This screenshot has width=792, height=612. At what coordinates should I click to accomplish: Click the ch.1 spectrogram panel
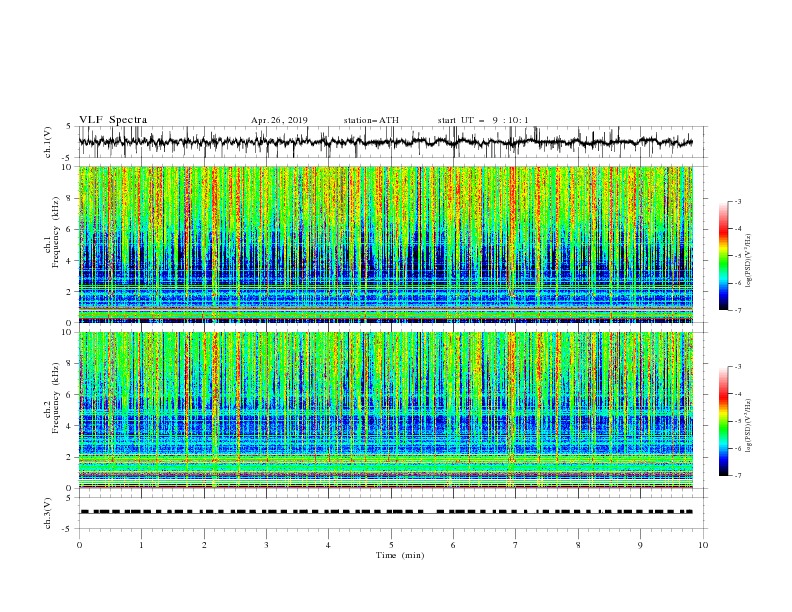[x=386, y=244]
